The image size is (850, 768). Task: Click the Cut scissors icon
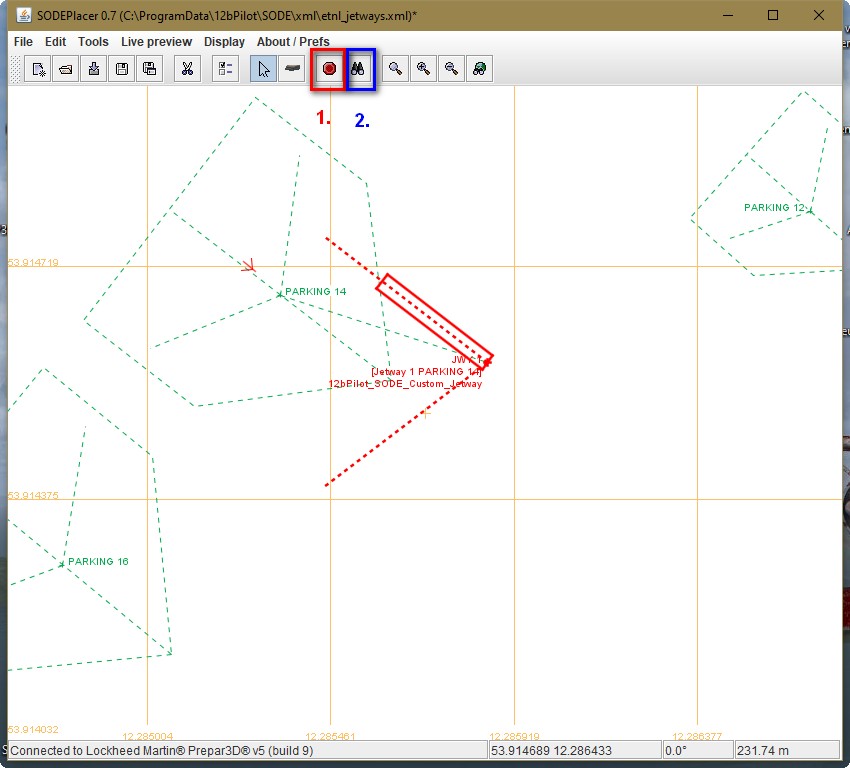186,69
